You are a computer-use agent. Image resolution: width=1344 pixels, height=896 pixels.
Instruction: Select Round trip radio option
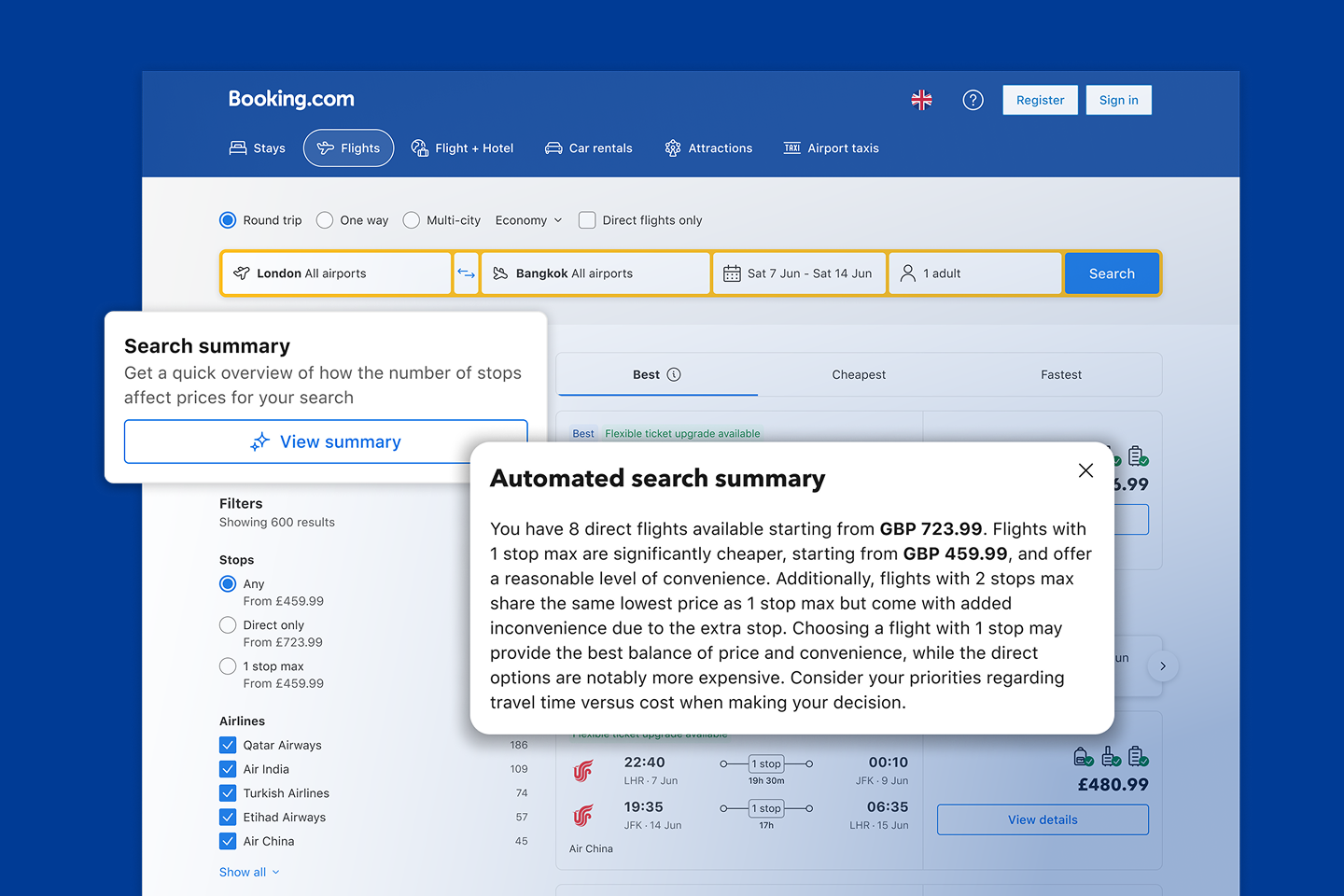(228, 220)
